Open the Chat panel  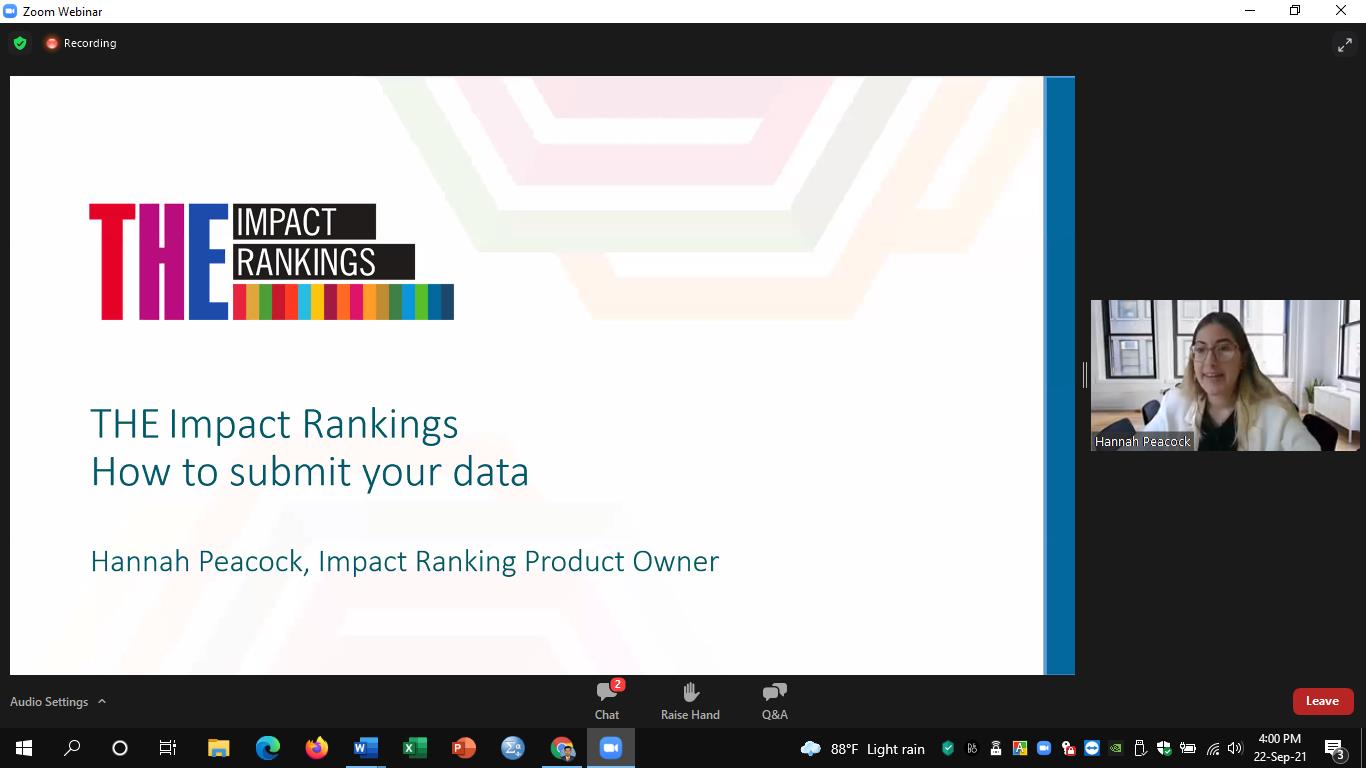coord(607,701)
